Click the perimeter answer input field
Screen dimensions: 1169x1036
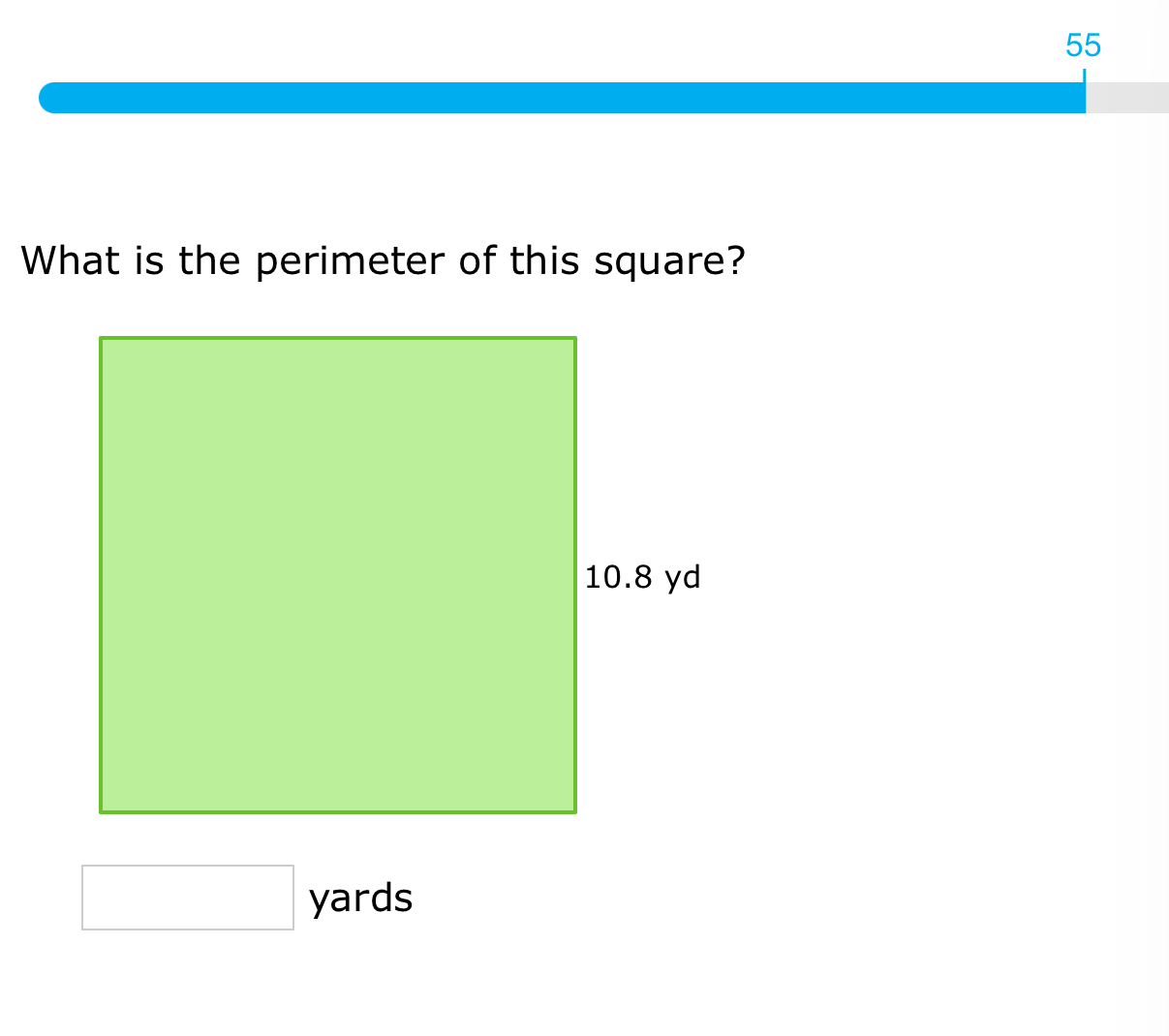188,898
